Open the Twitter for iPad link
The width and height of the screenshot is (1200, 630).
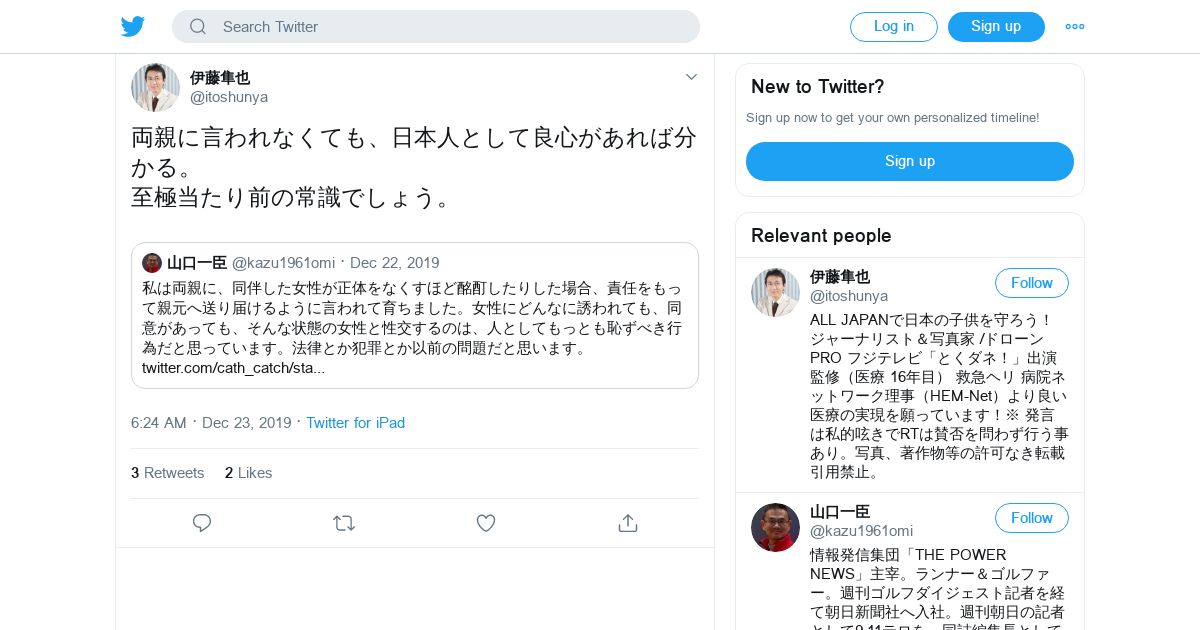pyautogui.click(x=355, y=423)
